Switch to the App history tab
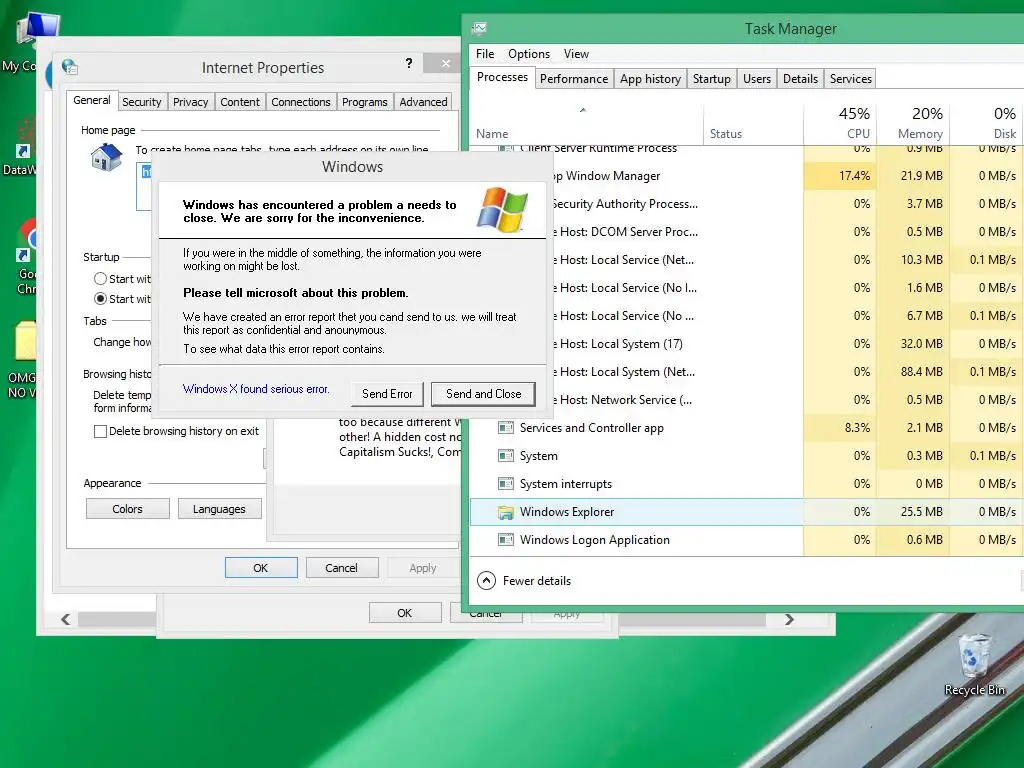Viewport: 1024px width, 768px height. [650, 79]
